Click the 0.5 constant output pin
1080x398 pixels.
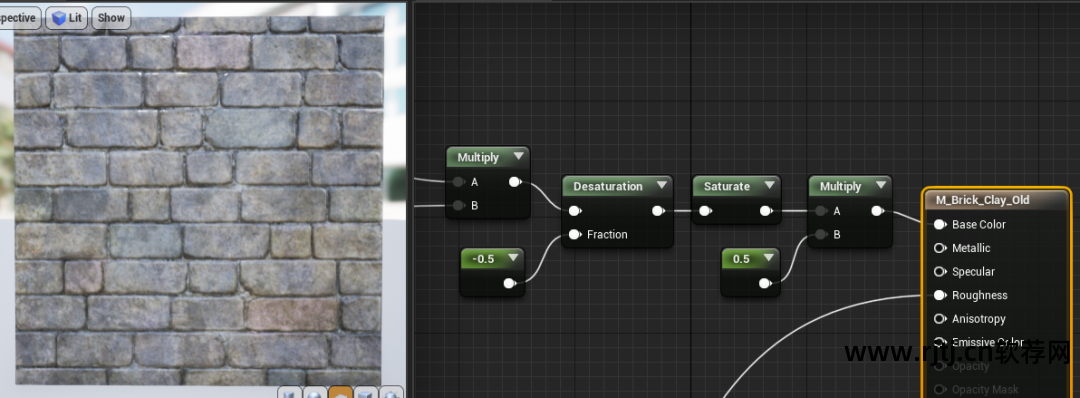765,283
